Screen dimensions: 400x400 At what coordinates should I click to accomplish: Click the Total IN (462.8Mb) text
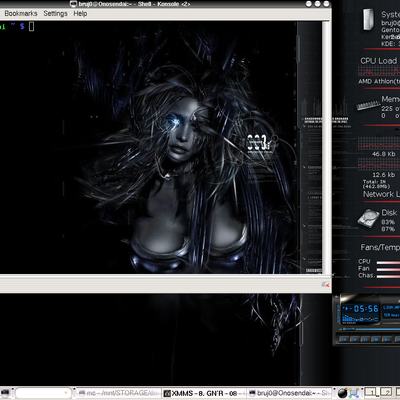[376, 184]
